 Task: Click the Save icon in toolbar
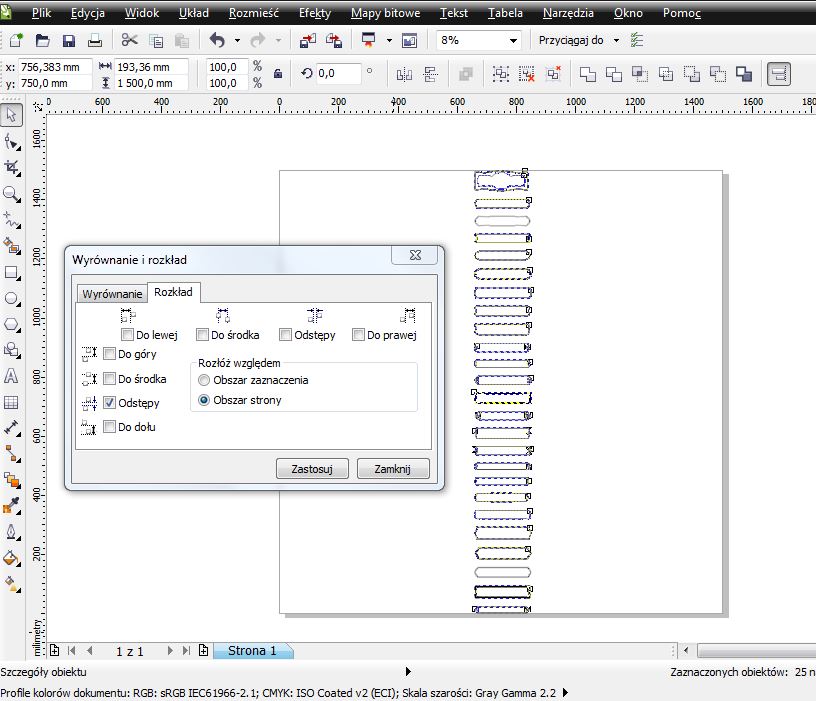coord(69,41)
